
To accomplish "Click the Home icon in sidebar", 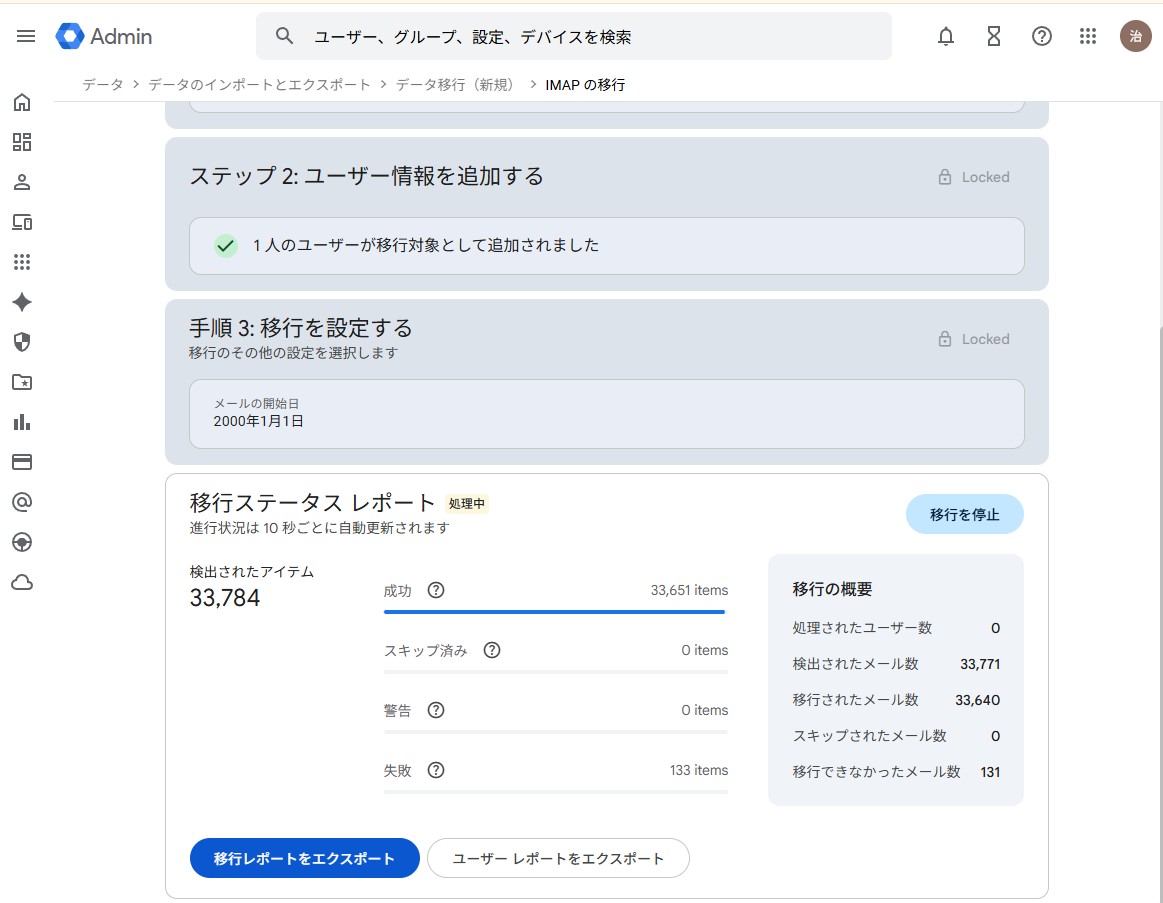I will (x=22, y=102).
